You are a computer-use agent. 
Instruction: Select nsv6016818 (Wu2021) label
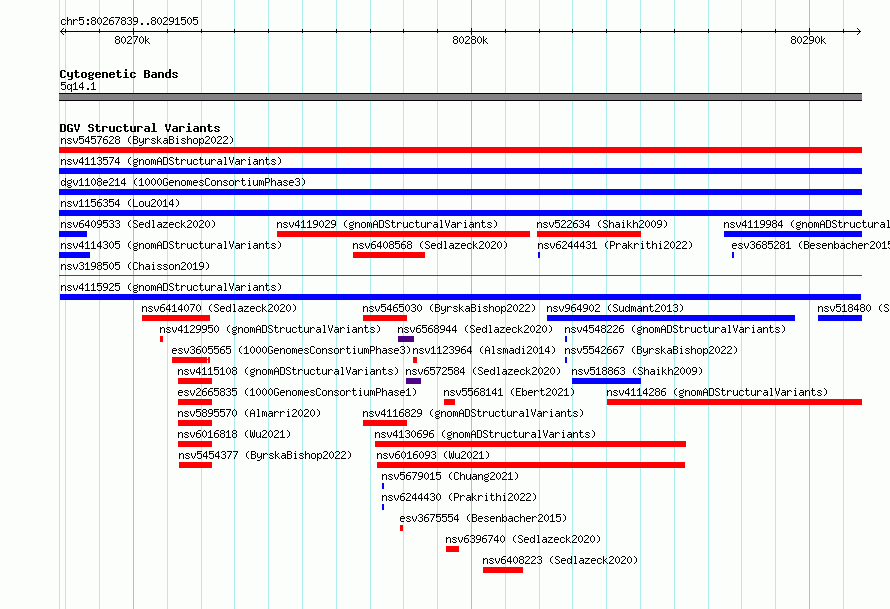pos(234,434)
